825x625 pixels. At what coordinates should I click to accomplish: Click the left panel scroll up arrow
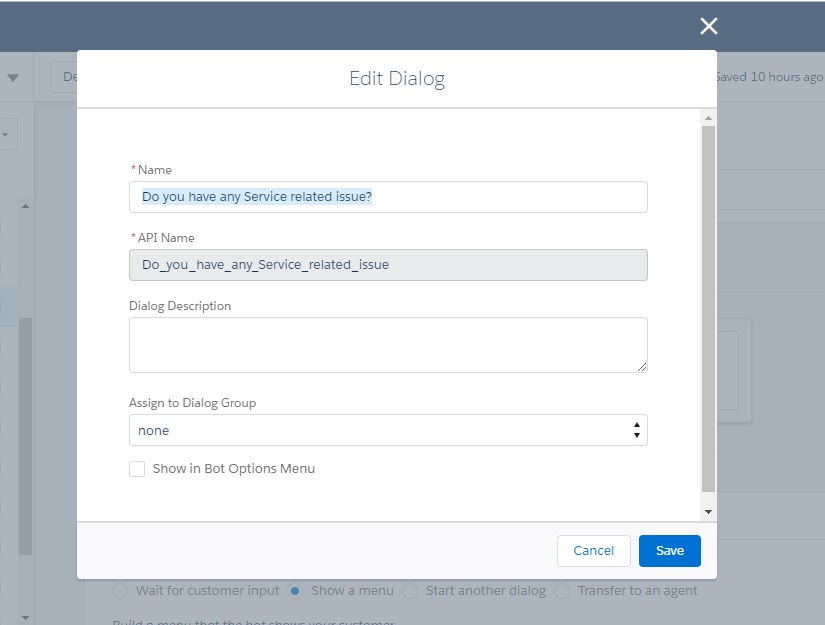coord(25,206)
